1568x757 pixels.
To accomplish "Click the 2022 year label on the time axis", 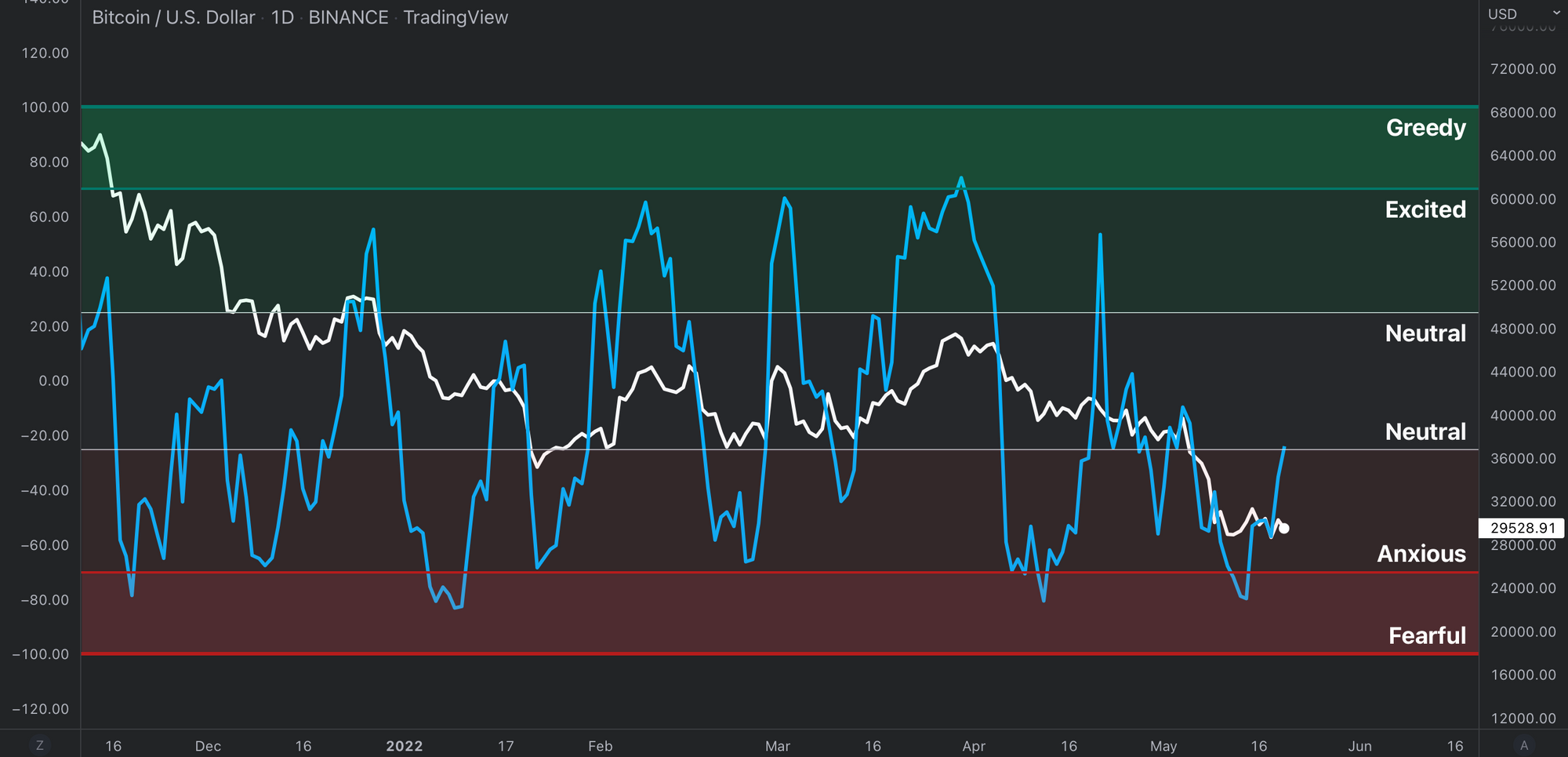I will (x=405, y=746).
